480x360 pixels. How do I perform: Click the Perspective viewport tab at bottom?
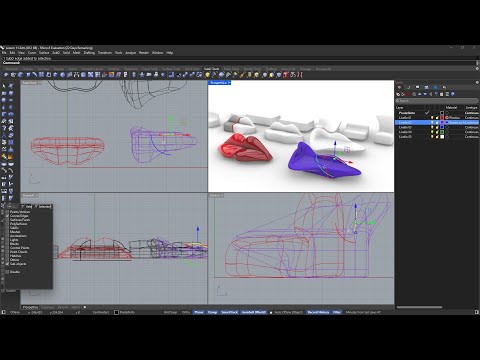(x=30, y=307)
